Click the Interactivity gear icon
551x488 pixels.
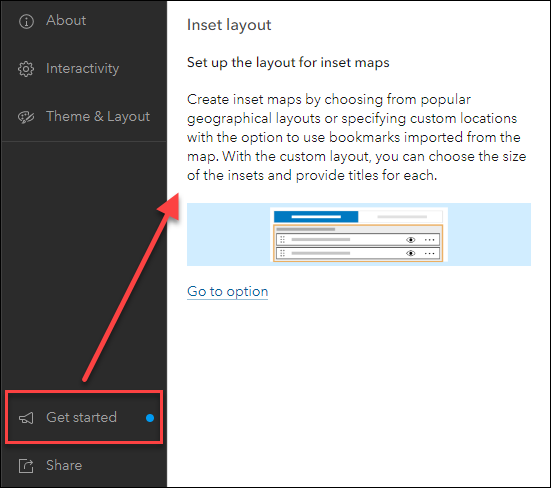click(26, 69)
